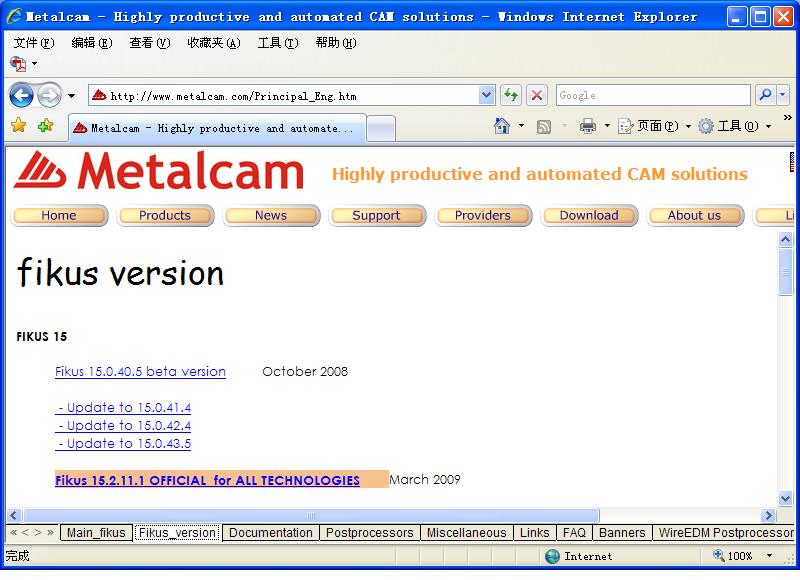Screen dimensions: 800x580
Task: Open the 查看(V) menu
Action: pos(149,43)
